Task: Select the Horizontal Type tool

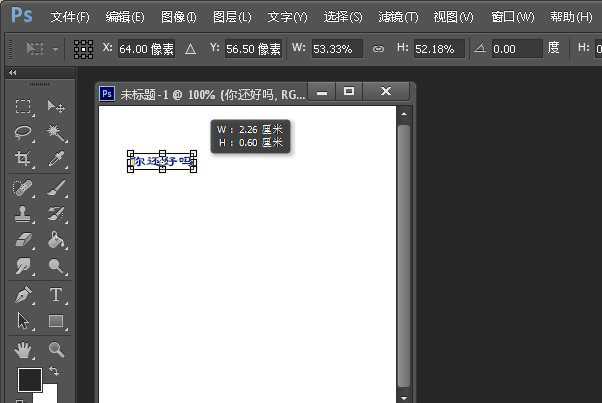Action: click(x=56, y=294)
